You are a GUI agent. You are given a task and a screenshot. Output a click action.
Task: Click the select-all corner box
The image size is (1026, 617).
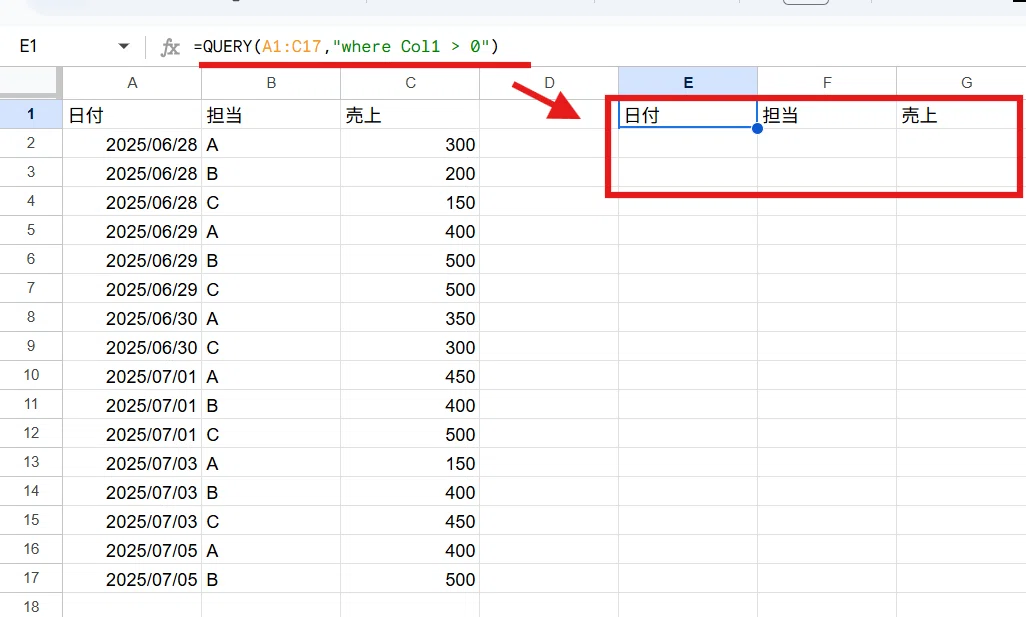[x=29, y=82]
